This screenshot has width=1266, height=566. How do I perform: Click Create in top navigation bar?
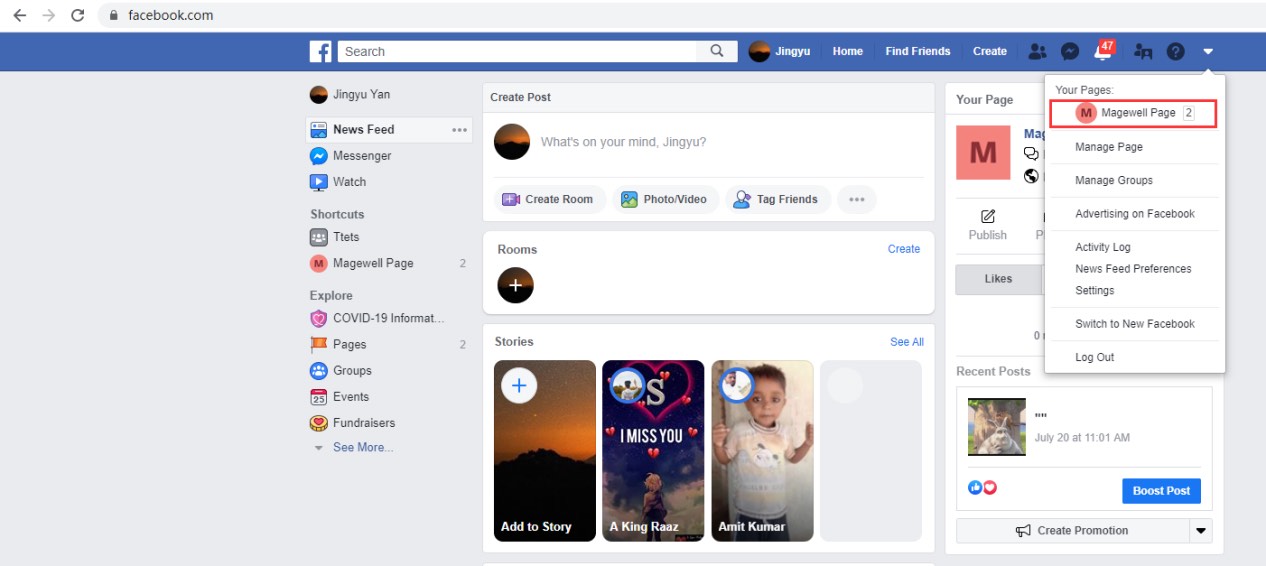coord(990,51)
